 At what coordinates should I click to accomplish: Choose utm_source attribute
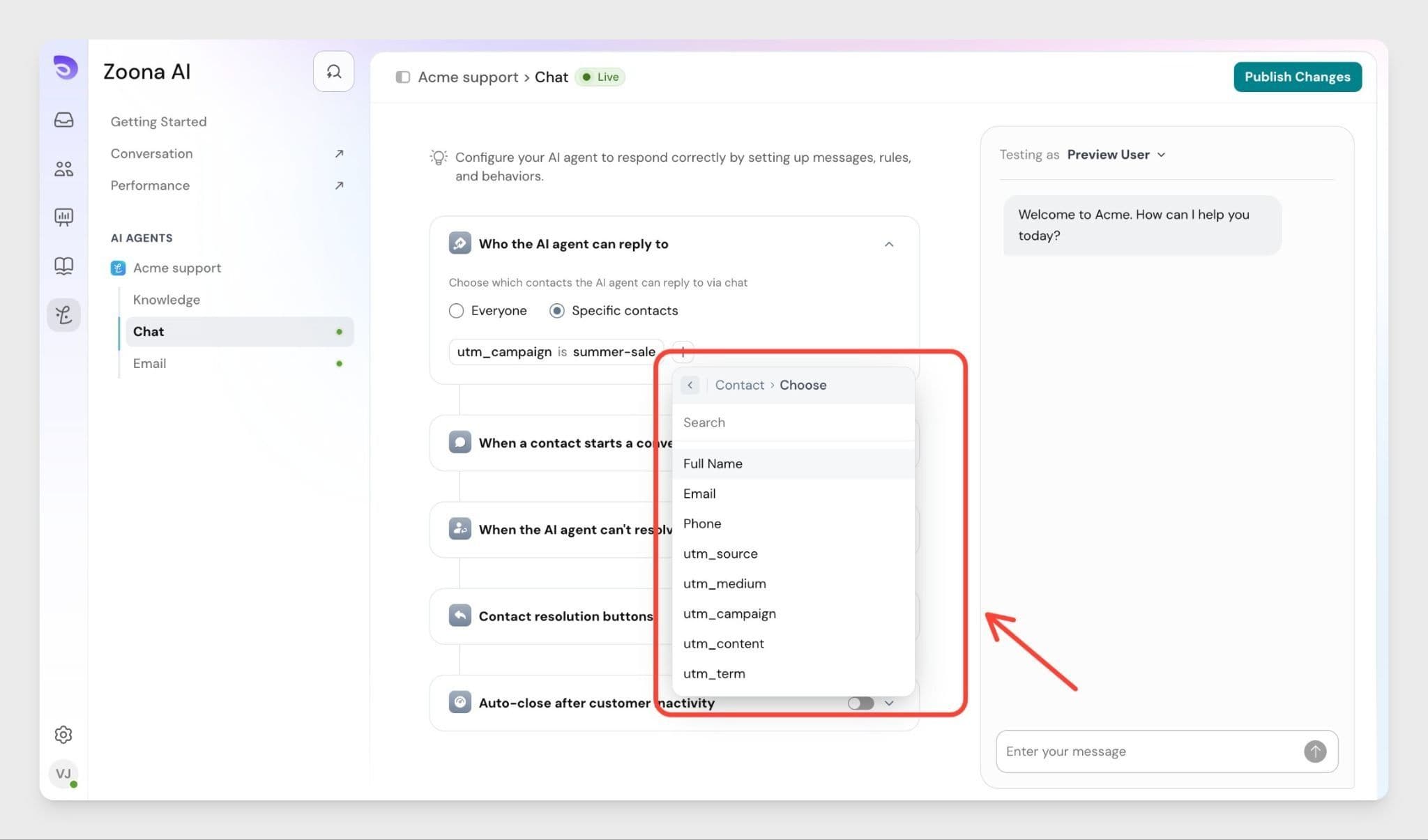coord(793,553)
